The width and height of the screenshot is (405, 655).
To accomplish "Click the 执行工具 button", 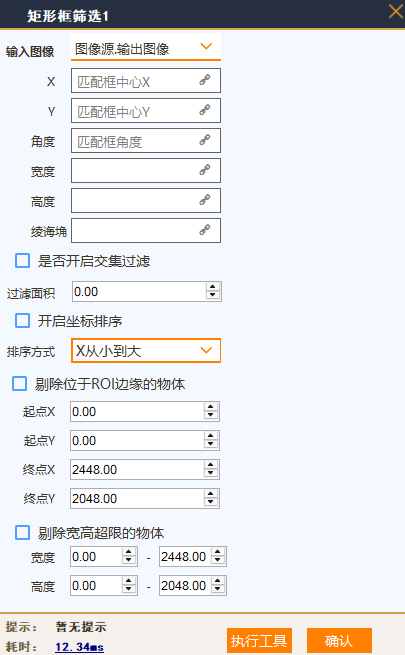I will [x=259, y=641].
